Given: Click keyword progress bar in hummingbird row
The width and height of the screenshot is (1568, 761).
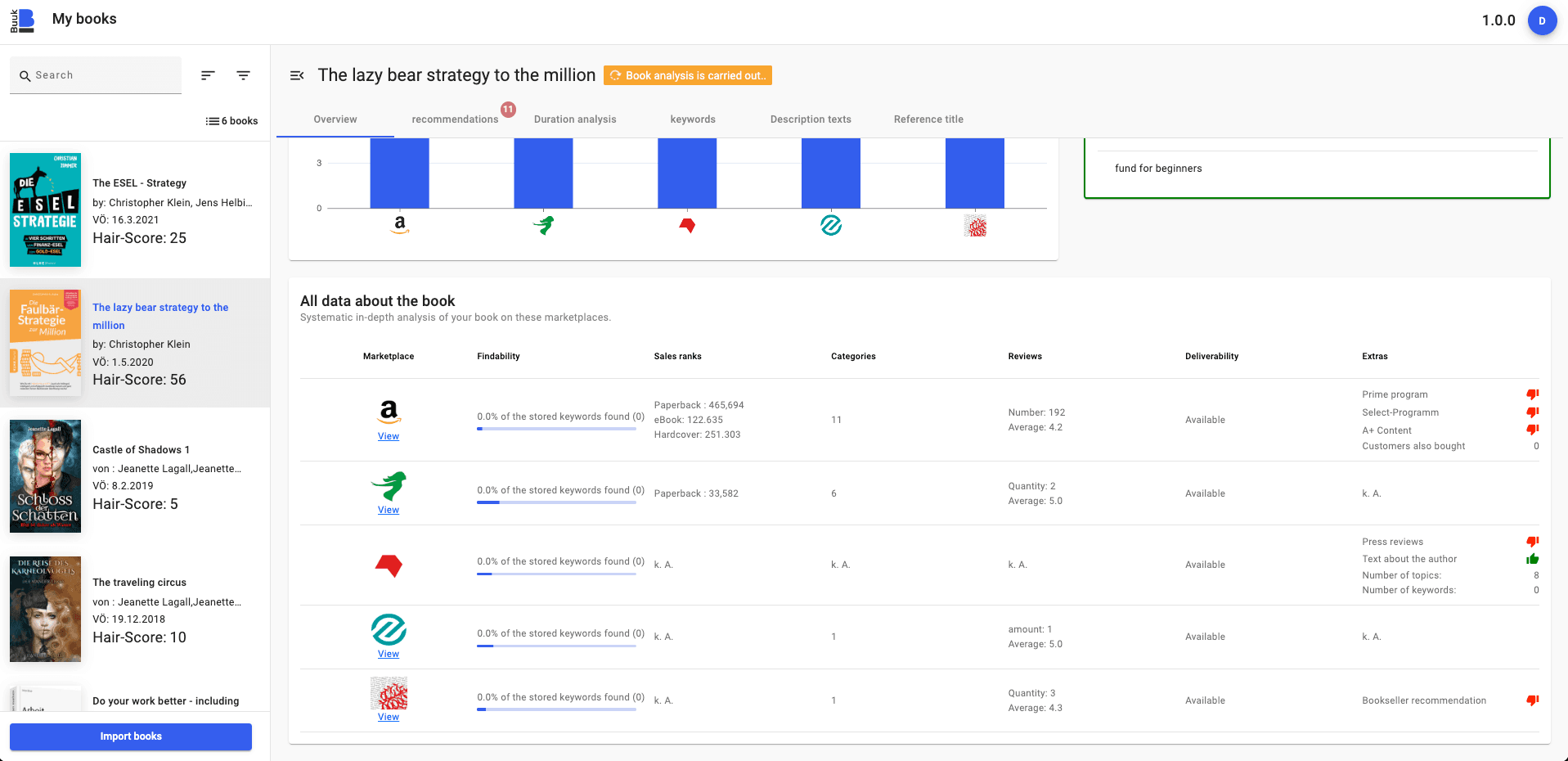Looking at the screenshot, I should (556, 502).
